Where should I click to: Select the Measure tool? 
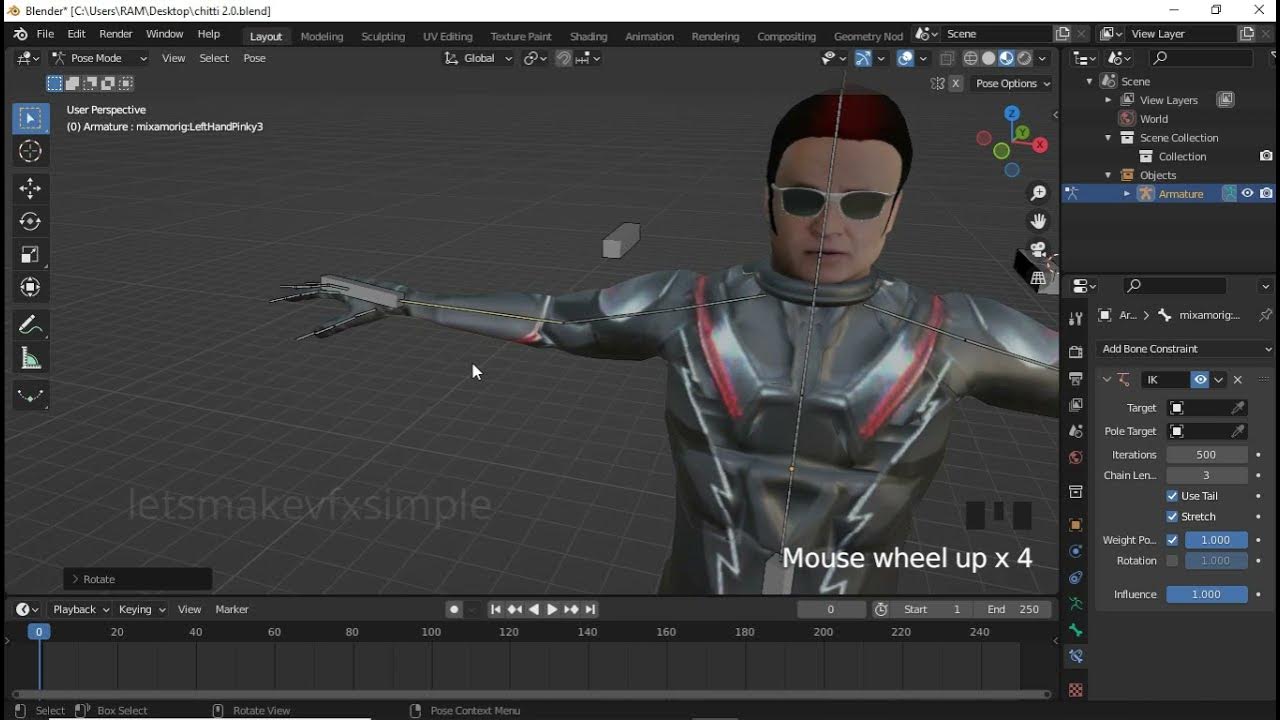pos(30,358)
